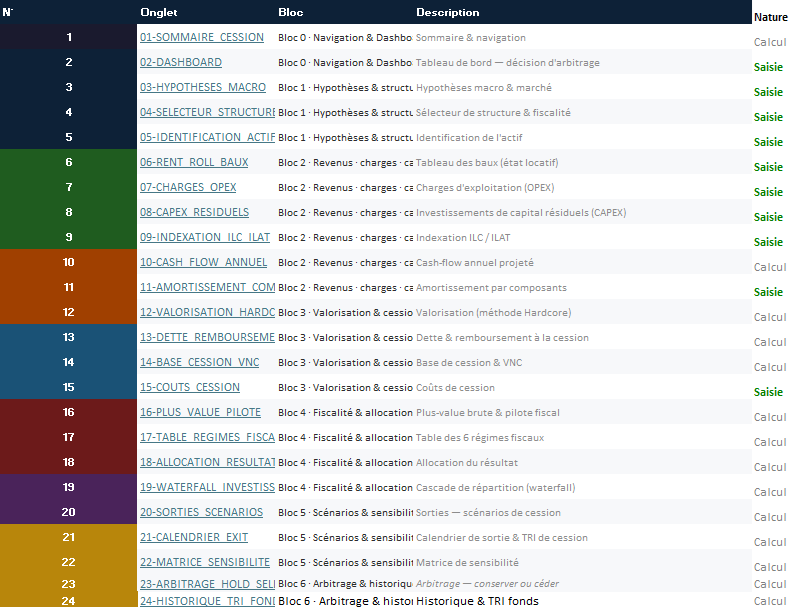Select 'Arbitrage — conserver ou céder' cell
Viewport: 791px width, 607px height.
click(x=487, y=584)
